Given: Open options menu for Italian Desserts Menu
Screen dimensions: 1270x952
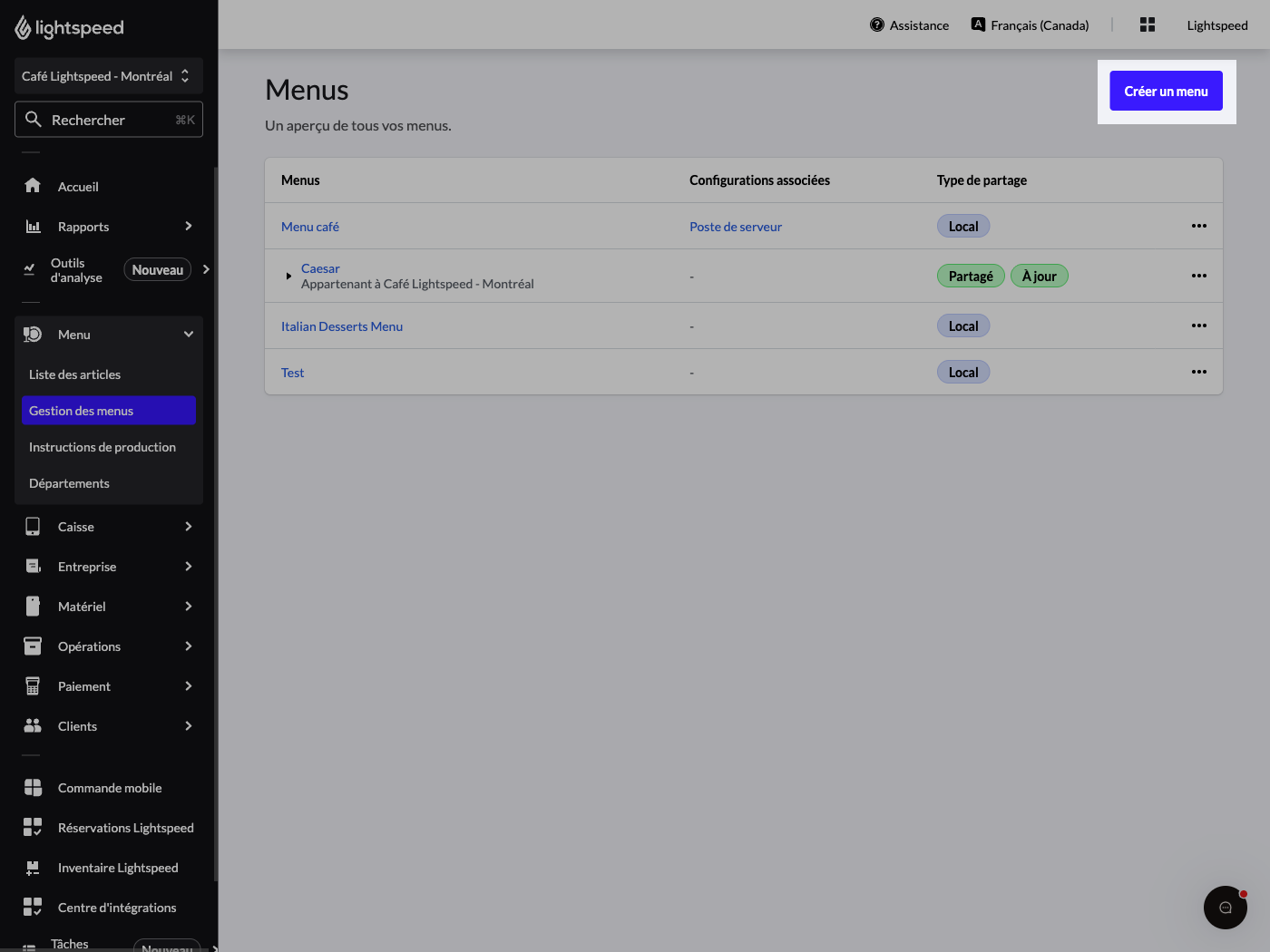Looking at the screenshot, I should pos(1199,325).
